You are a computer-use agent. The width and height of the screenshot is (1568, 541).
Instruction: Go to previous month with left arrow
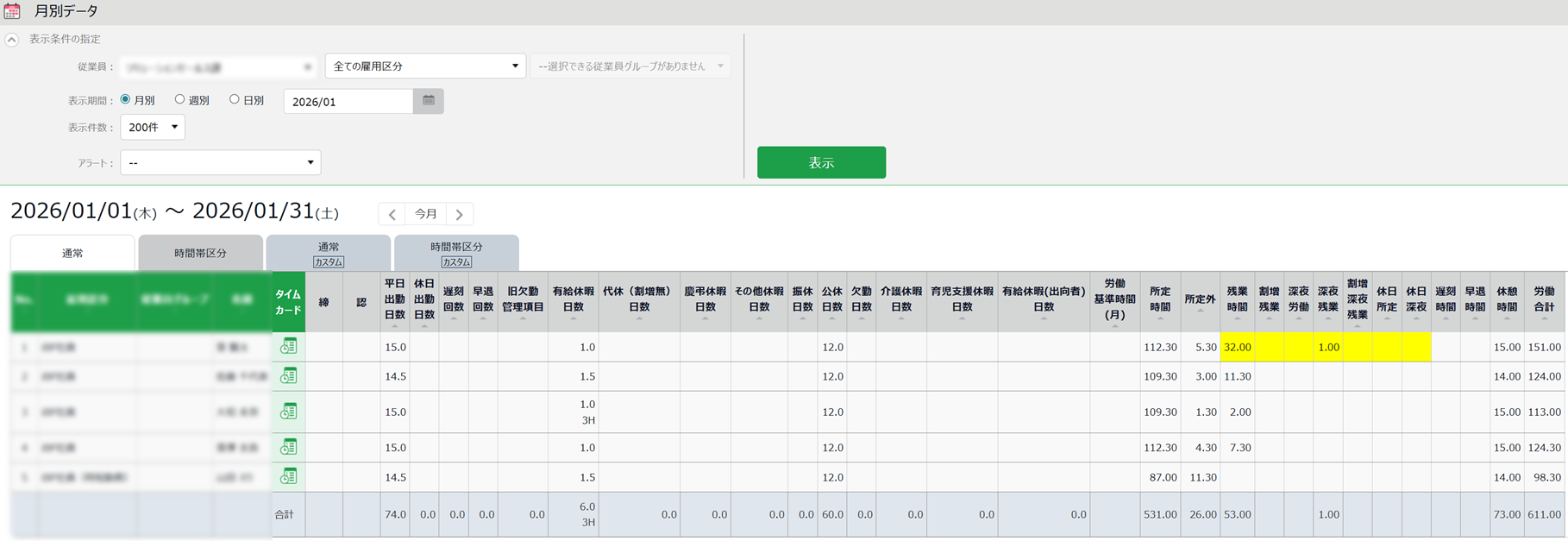[x=392, y=214]
